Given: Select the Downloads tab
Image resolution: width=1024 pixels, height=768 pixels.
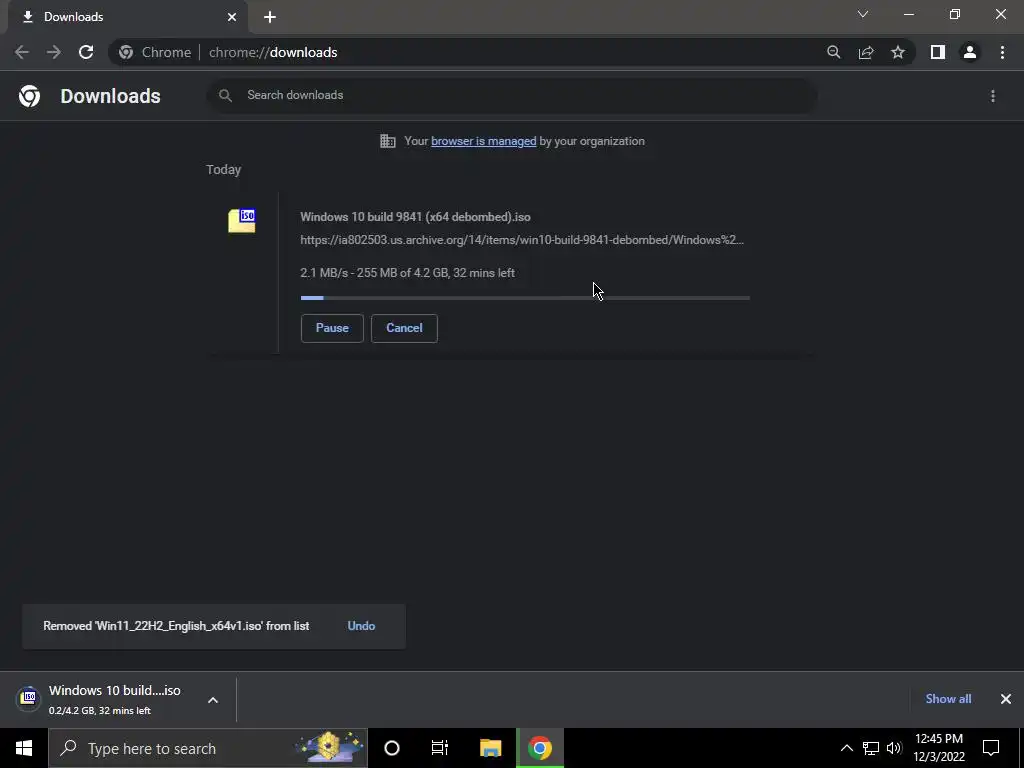Looking at the screenshot, I should (x=128, y=17).
